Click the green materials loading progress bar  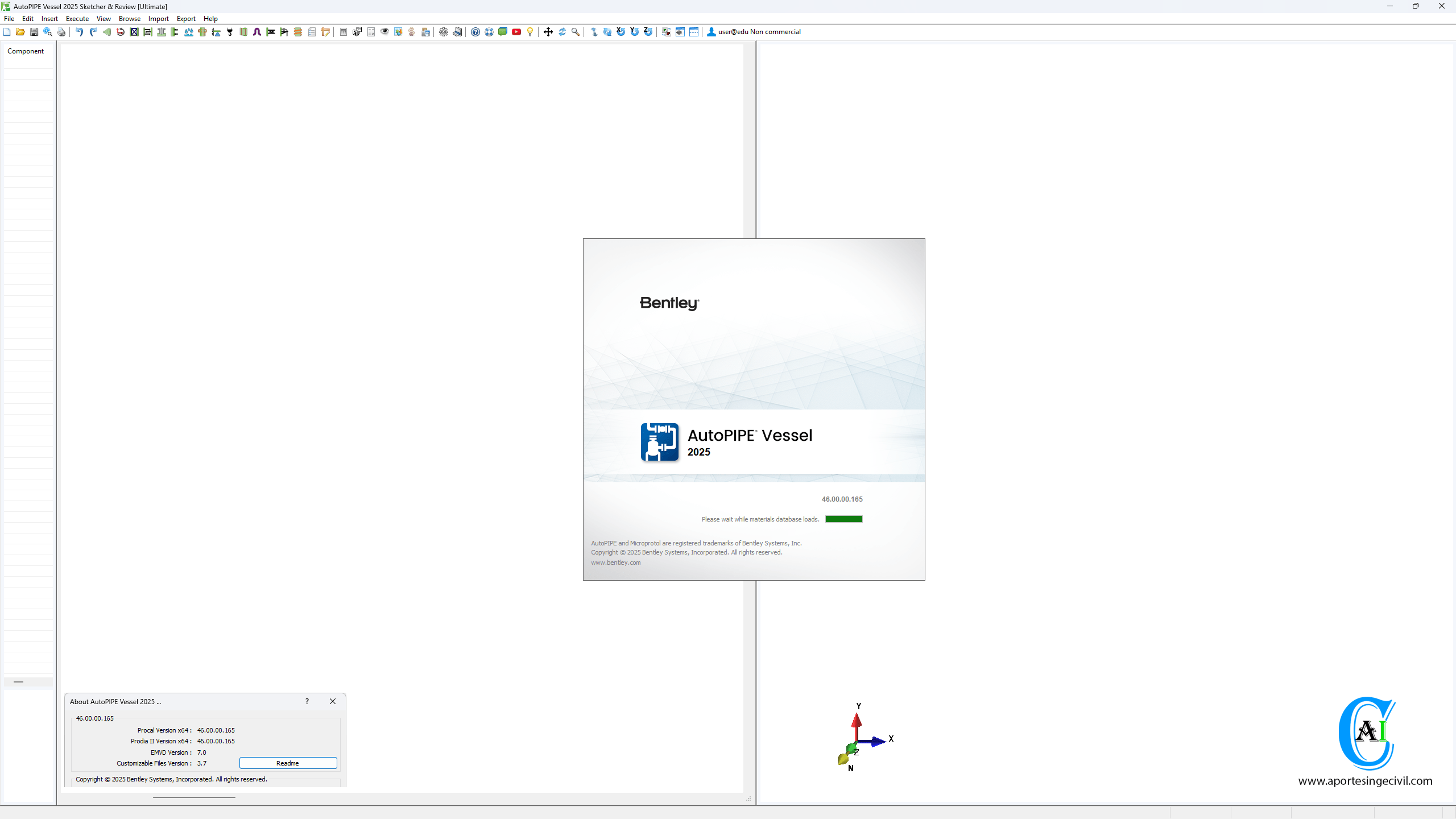click(843, 519)
